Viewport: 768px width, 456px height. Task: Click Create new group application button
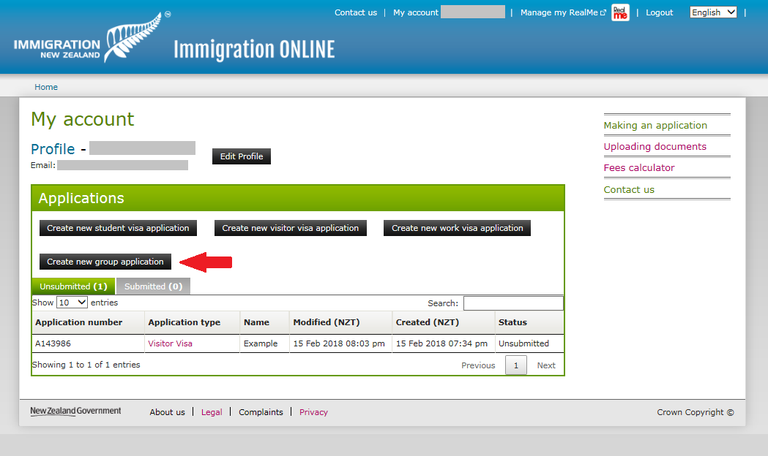point(105,262)
